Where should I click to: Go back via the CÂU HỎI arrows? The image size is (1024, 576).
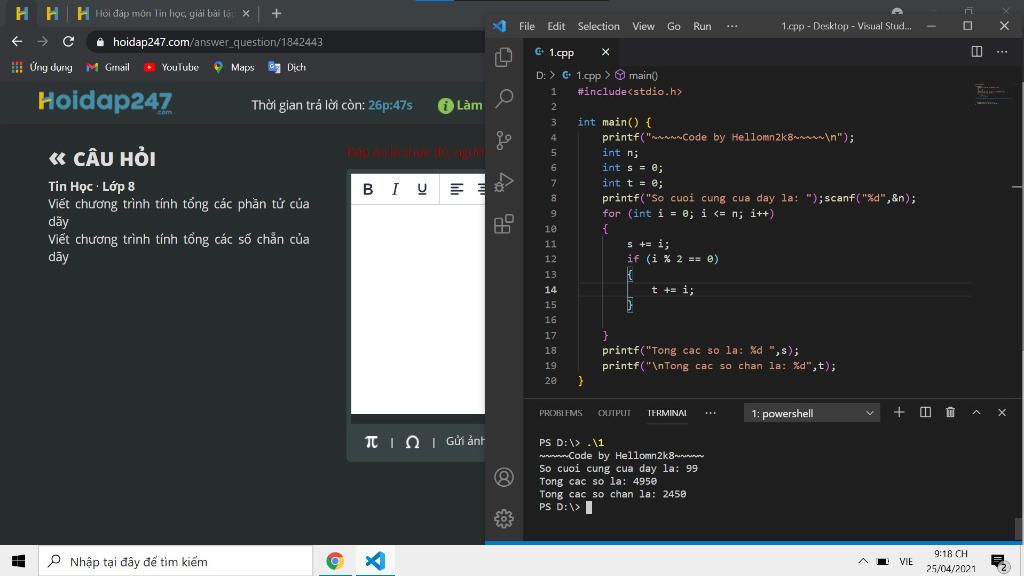[x=57, y=158]
